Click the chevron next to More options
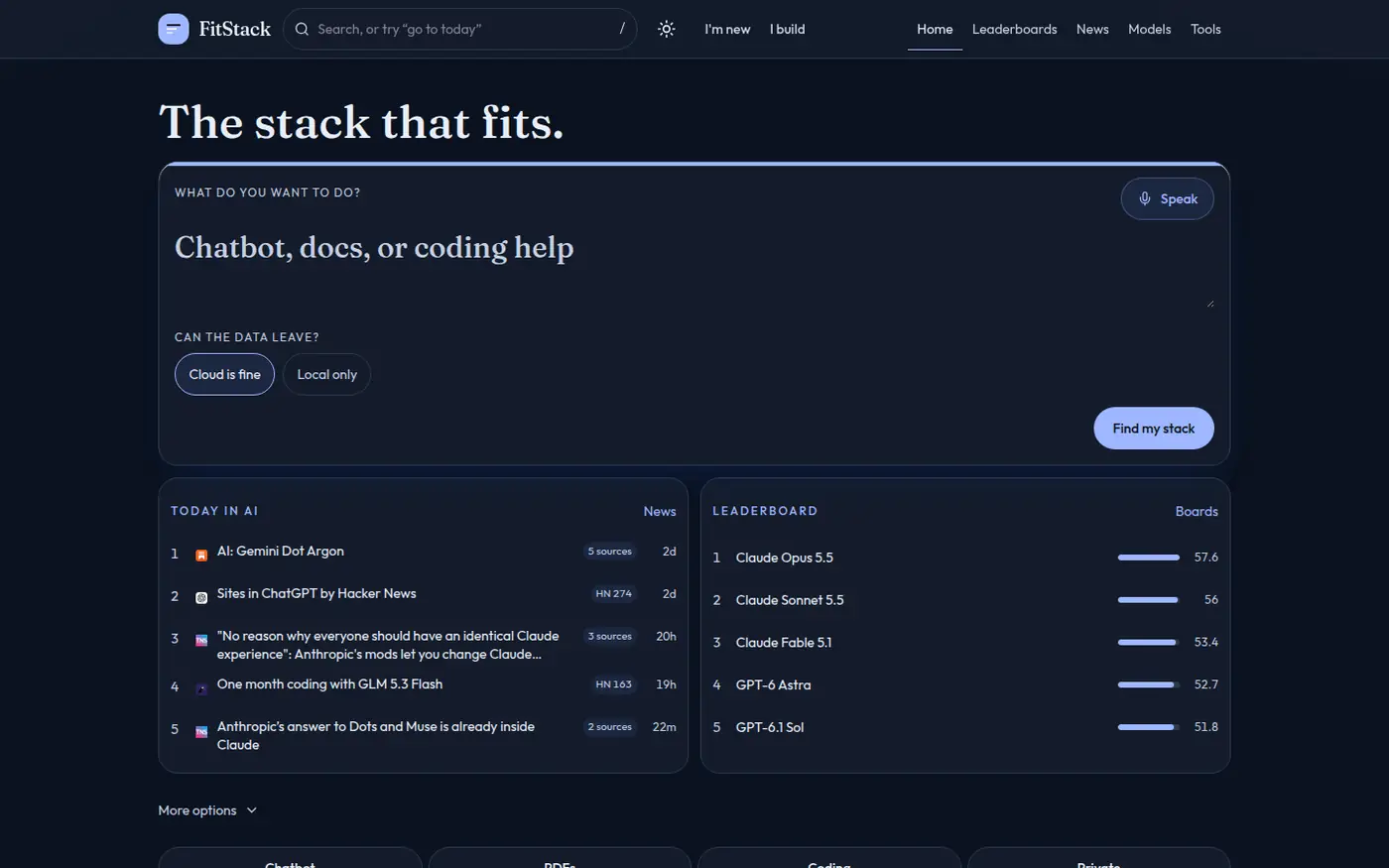 pyautogui.click(x=252, y=810)
